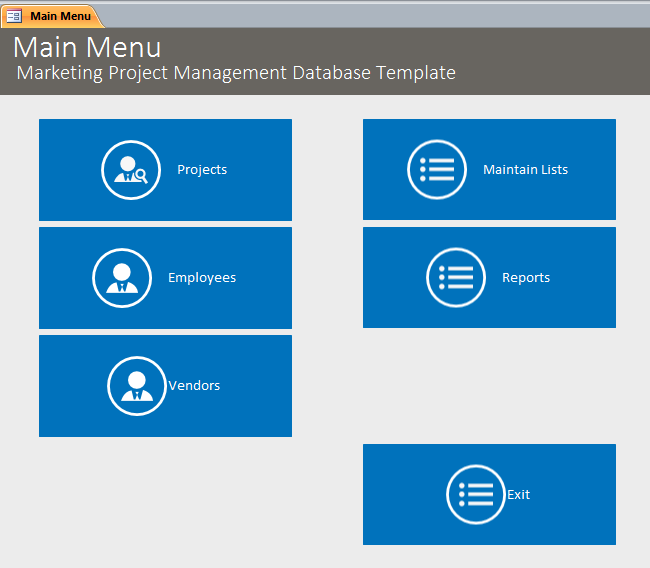650x568 pixels.
Task: Click the empty tab strip beside Main Menu tab
Action: [370, 16]
